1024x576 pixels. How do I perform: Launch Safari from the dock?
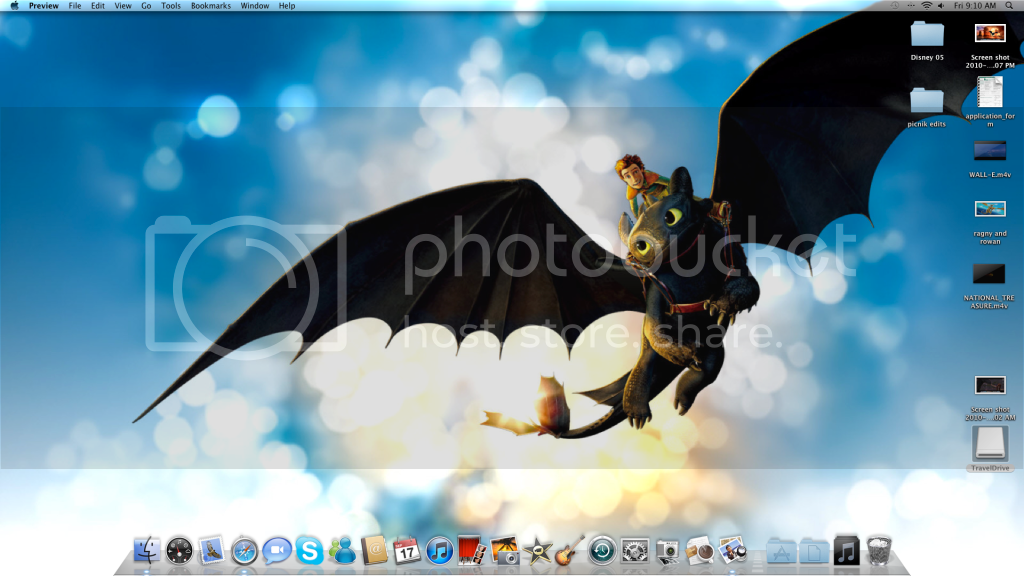tap(244, 550)
